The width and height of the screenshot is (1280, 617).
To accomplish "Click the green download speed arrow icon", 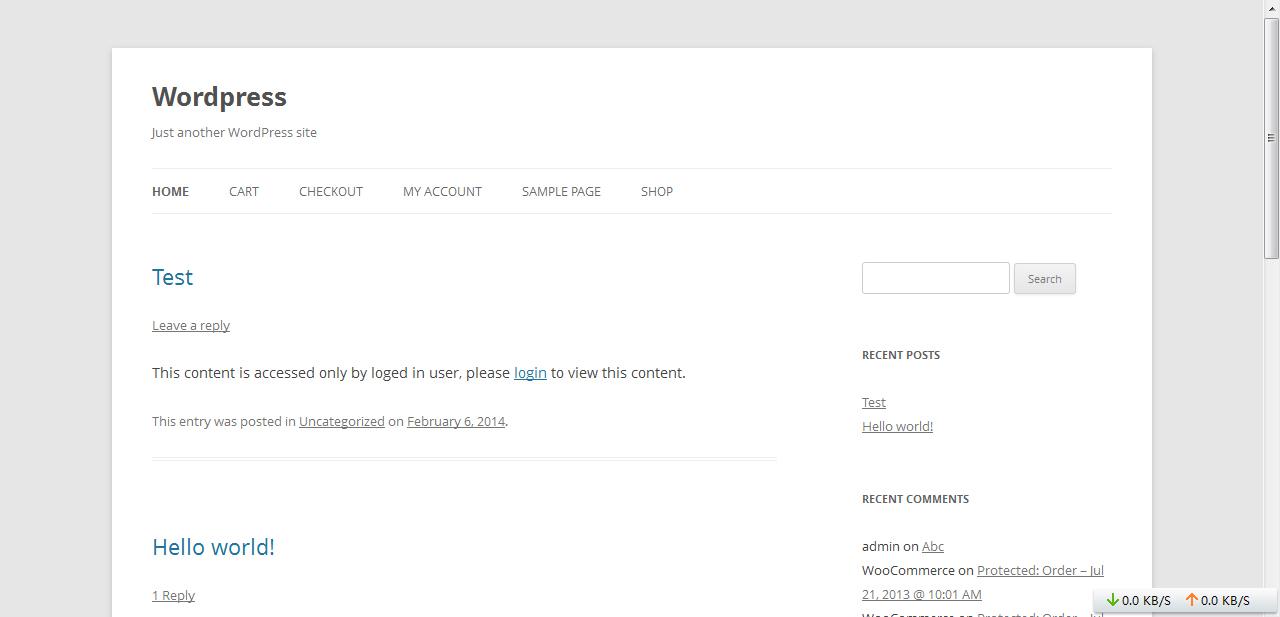I will [x=1112, y=600].
